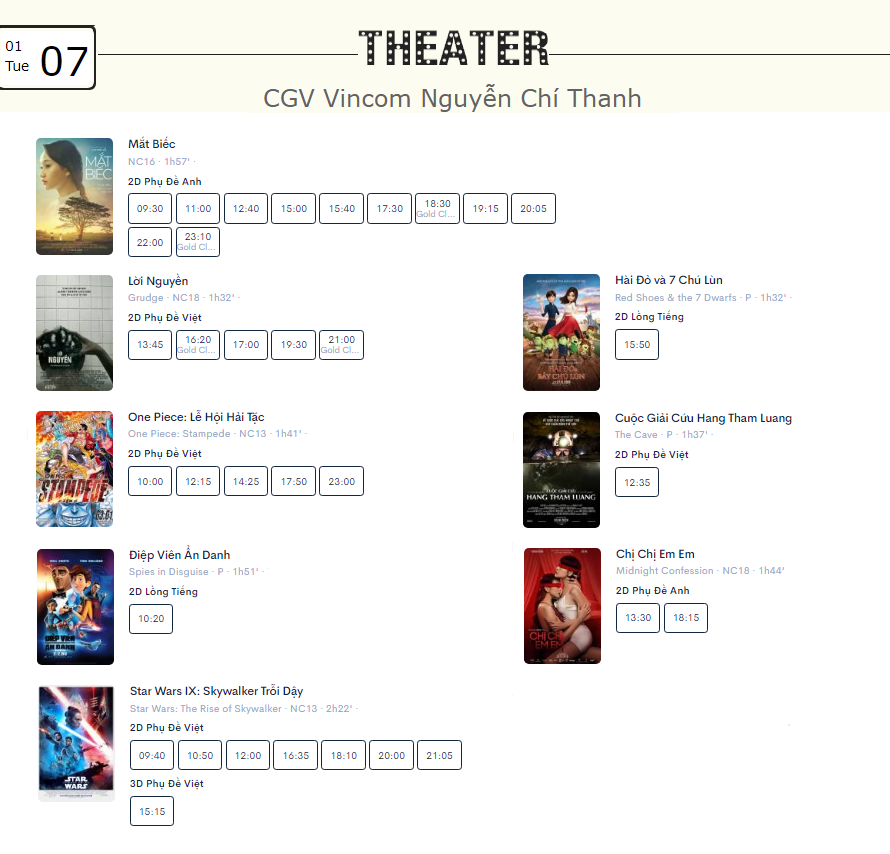890x854 pixels.
Task: Choose the 18:15 Chị Chị Em Em showtime
Action: tap(686, 617)
